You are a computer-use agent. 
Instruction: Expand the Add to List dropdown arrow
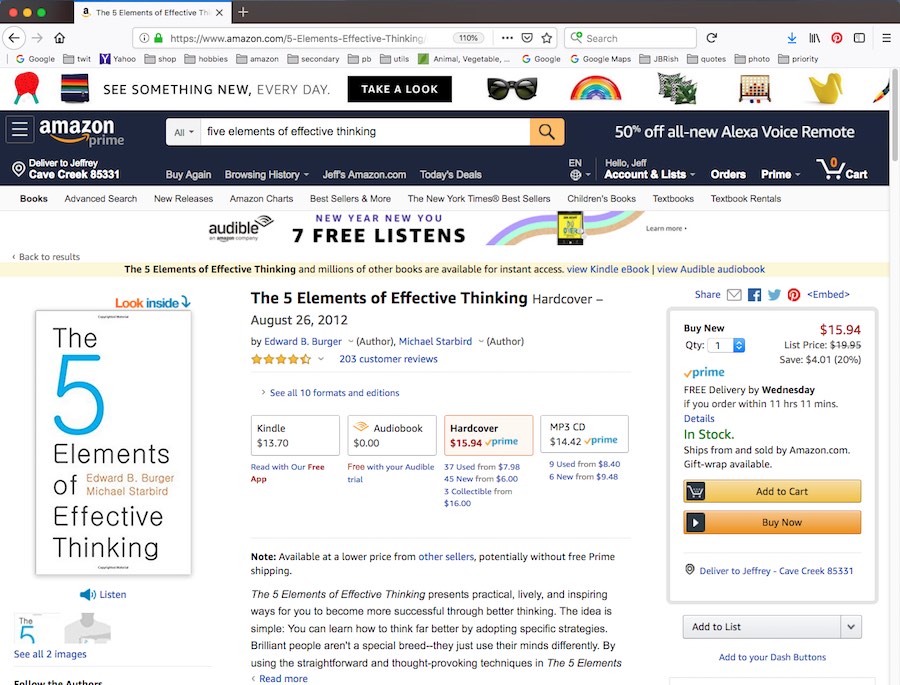850,627
